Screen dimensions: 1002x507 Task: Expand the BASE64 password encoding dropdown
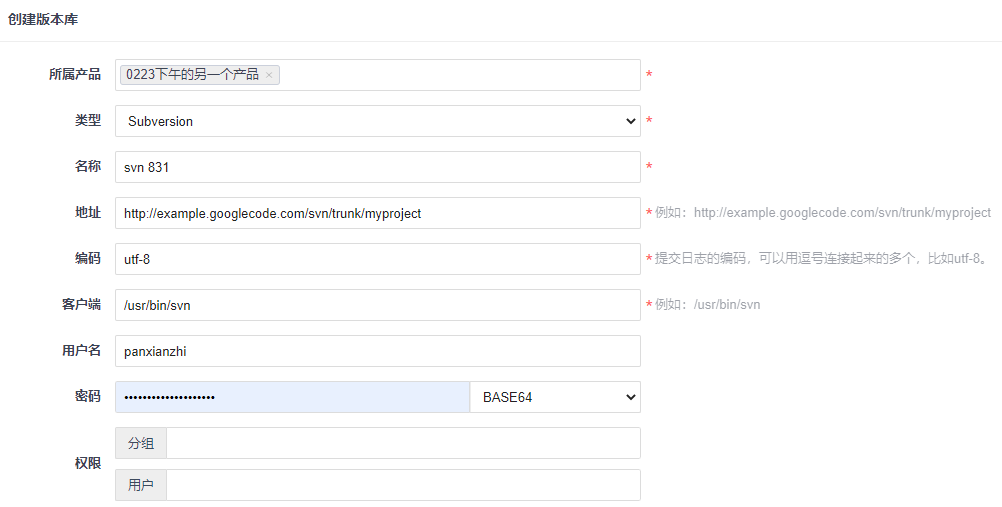pyautogui.click(x=555, y=397)
